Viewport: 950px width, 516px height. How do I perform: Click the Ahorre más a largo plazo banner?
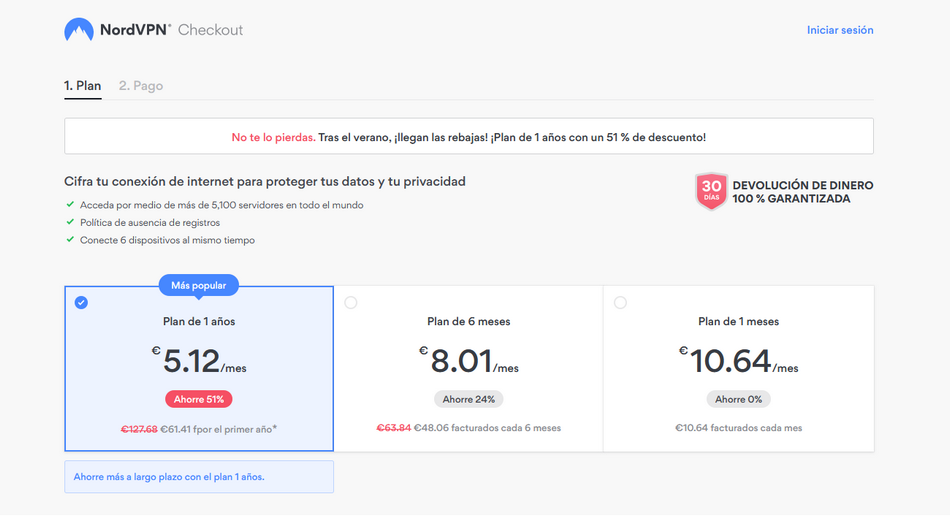[199, 477]
